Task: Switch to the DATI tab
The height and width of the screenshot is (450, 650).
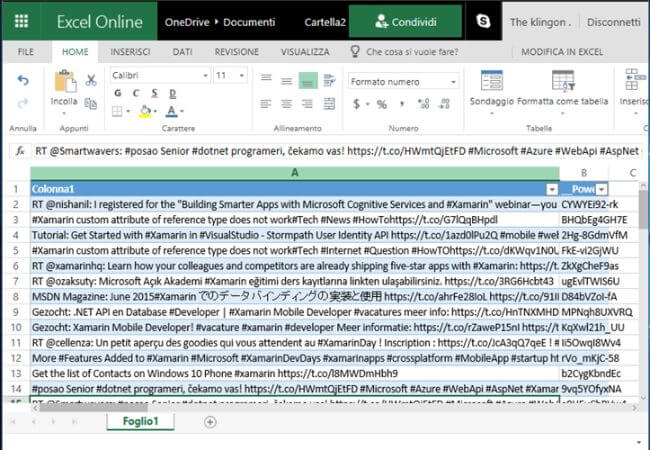Action: [x=182, y=52]
